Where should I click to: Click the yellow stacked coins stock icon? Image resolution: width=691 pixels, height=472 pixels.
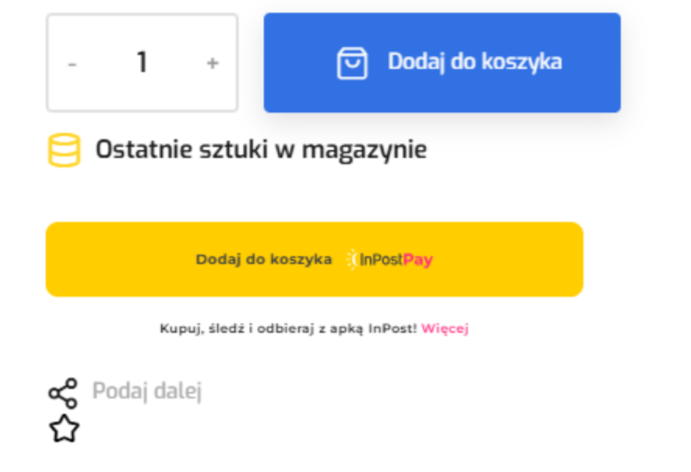[64, 151]
